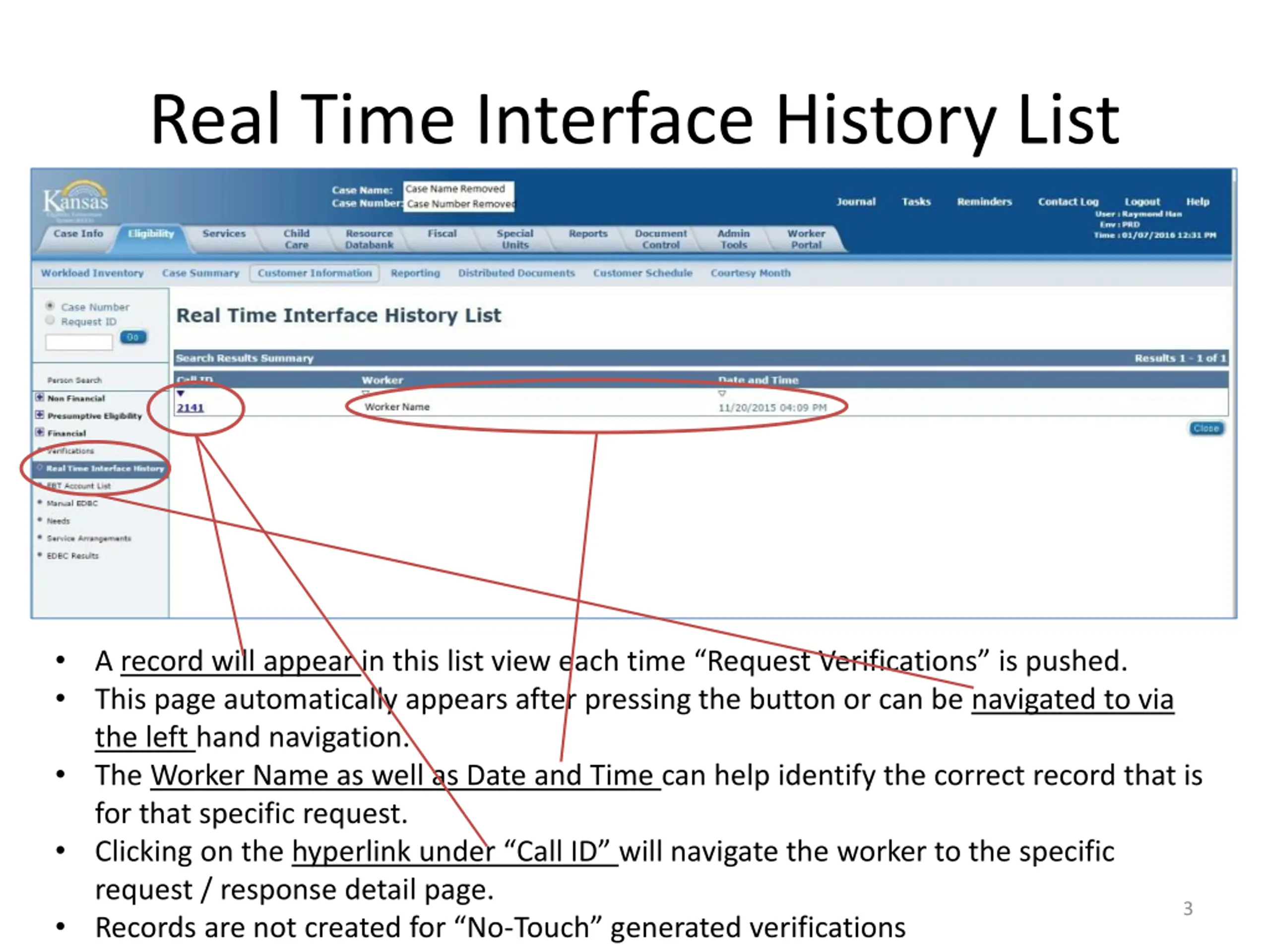Viewport: 1270px width, 952px height.
Task: Click the Logout link
Action: [x=1143, y=202]
